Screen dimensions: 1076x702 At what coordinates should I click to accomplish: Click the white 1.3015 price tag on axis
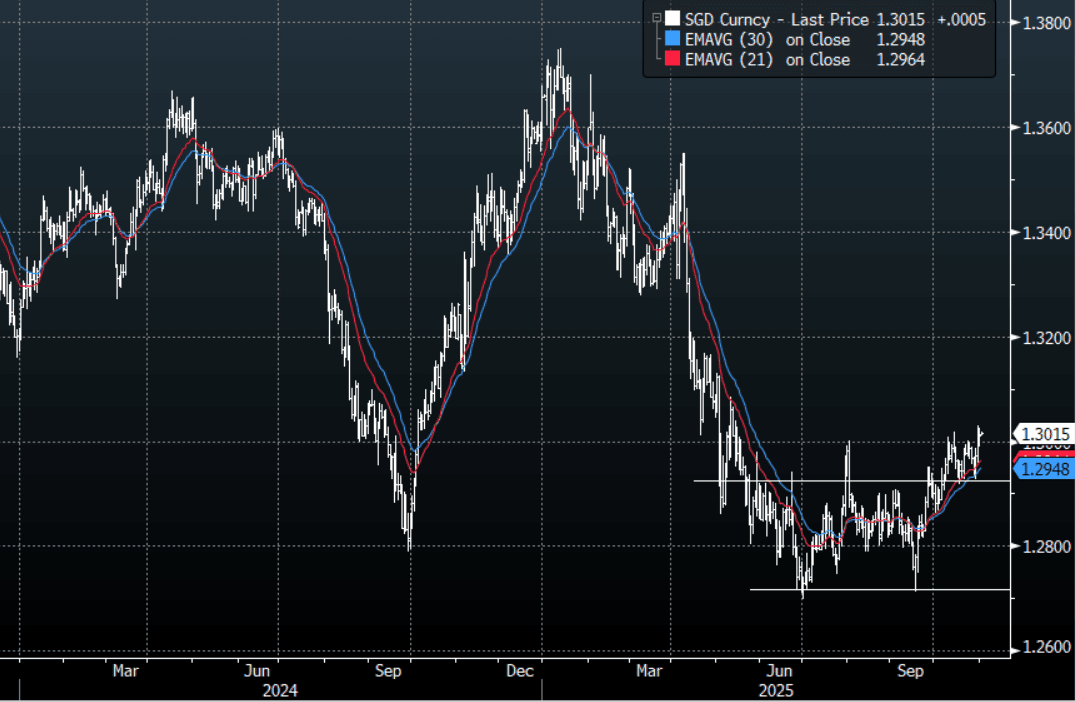point(1044,434)
